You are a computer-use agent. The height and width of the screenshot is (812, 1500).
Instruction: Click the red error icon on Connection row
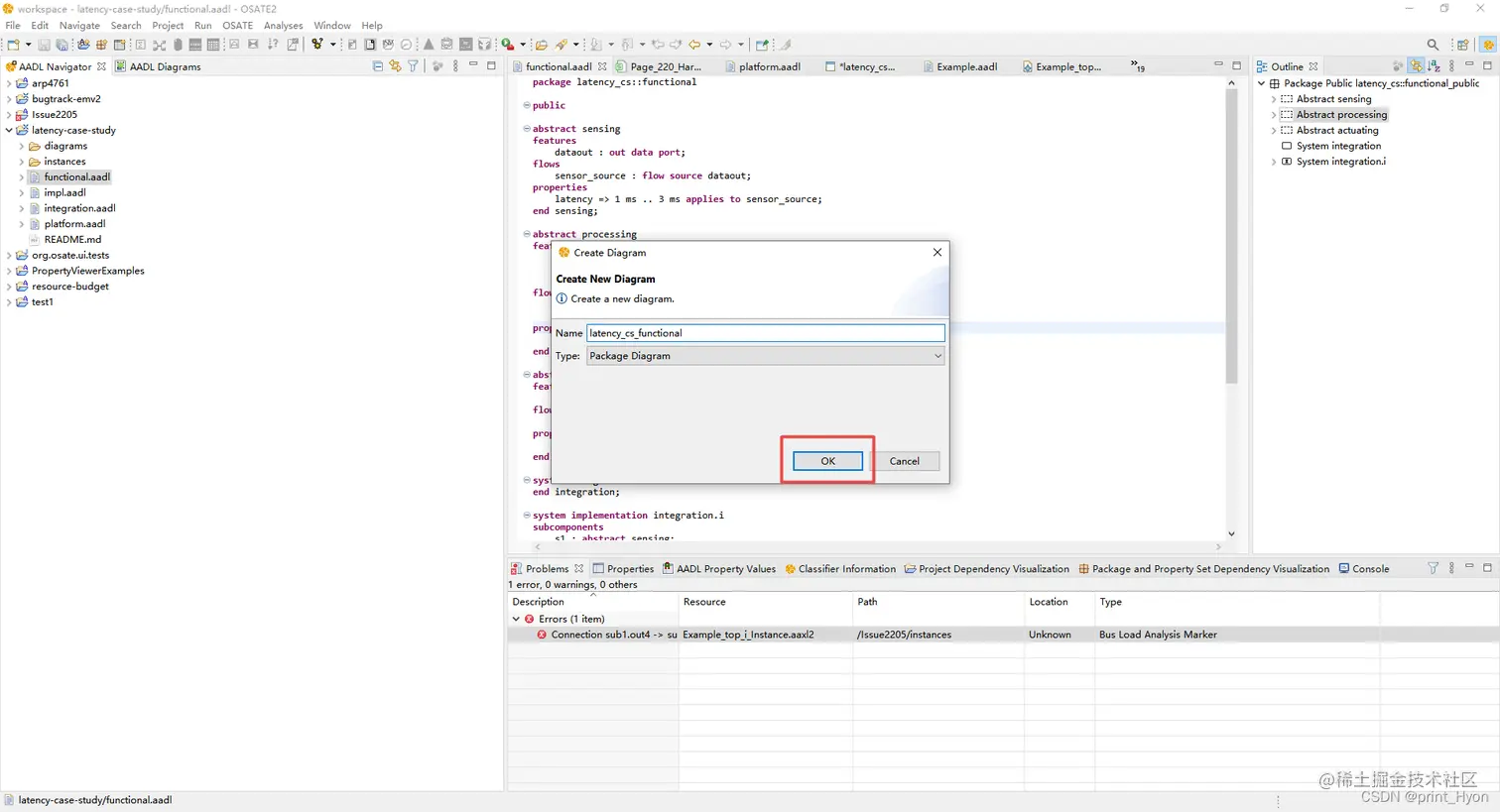tap(542, 635)
